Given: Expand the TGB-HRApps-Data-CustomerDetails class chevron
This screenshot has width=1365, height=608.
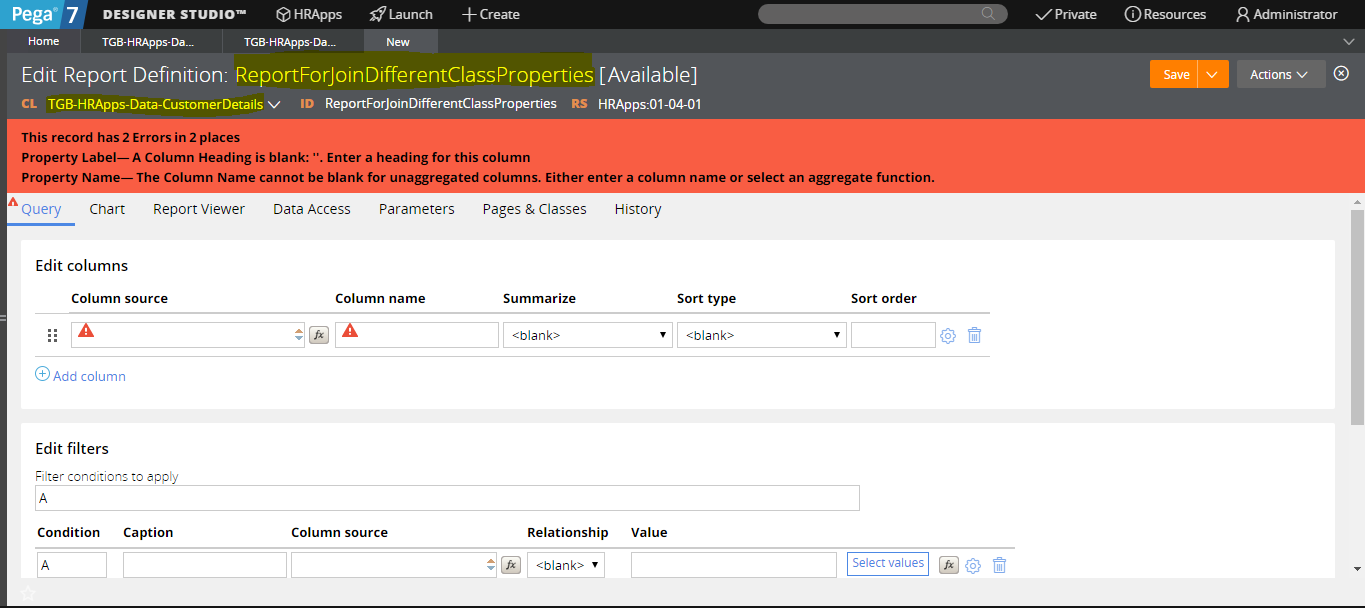Looking at the screenshot, I should pyautogui.click(x=275, y=103).
